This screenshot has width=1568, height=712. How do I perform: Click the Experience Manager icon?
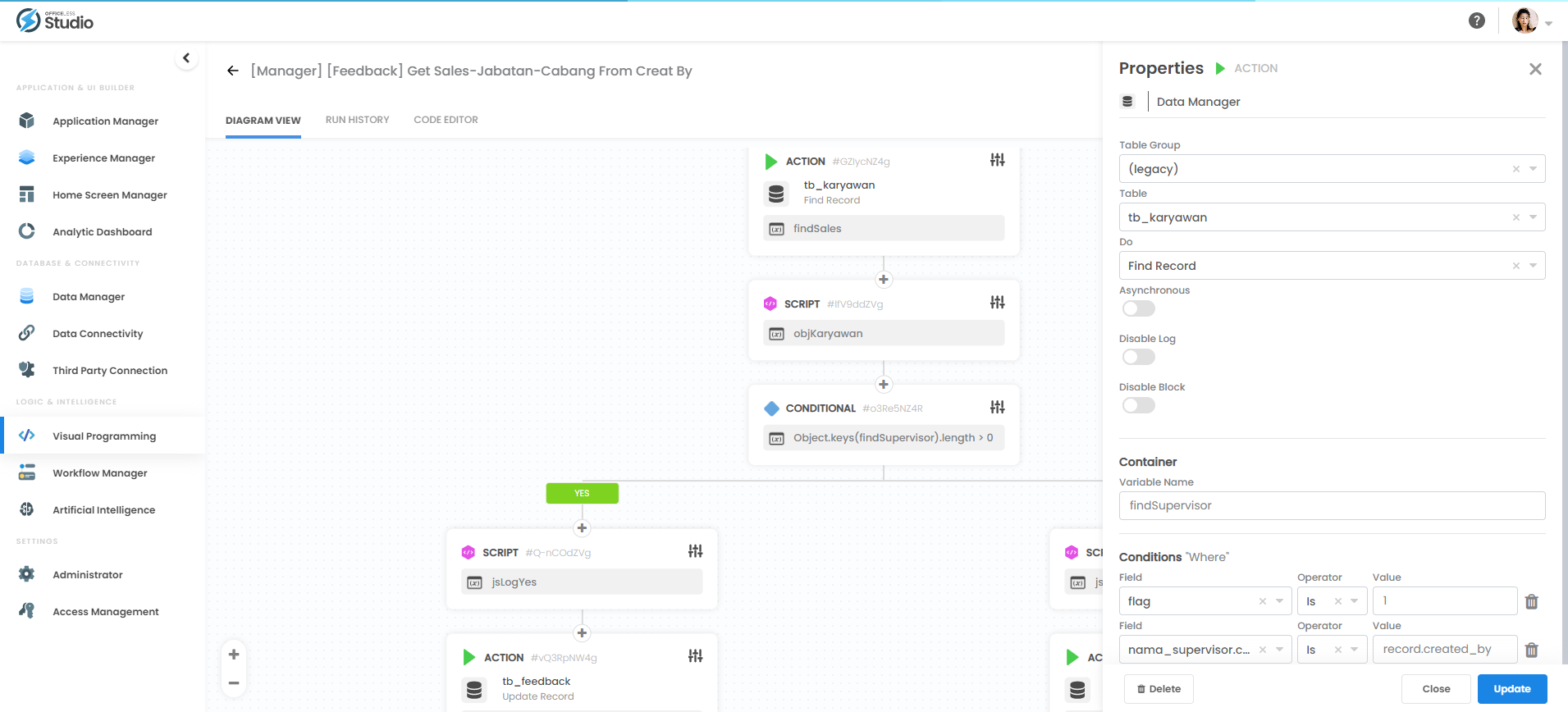coord(27,157)
